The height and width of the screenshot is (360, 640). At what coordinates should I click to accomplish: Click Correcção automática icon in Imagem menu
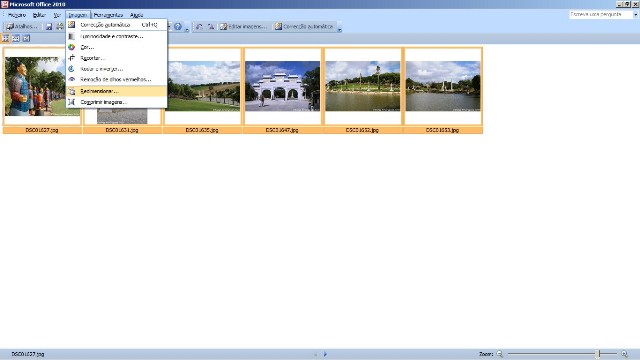[71, 24]
